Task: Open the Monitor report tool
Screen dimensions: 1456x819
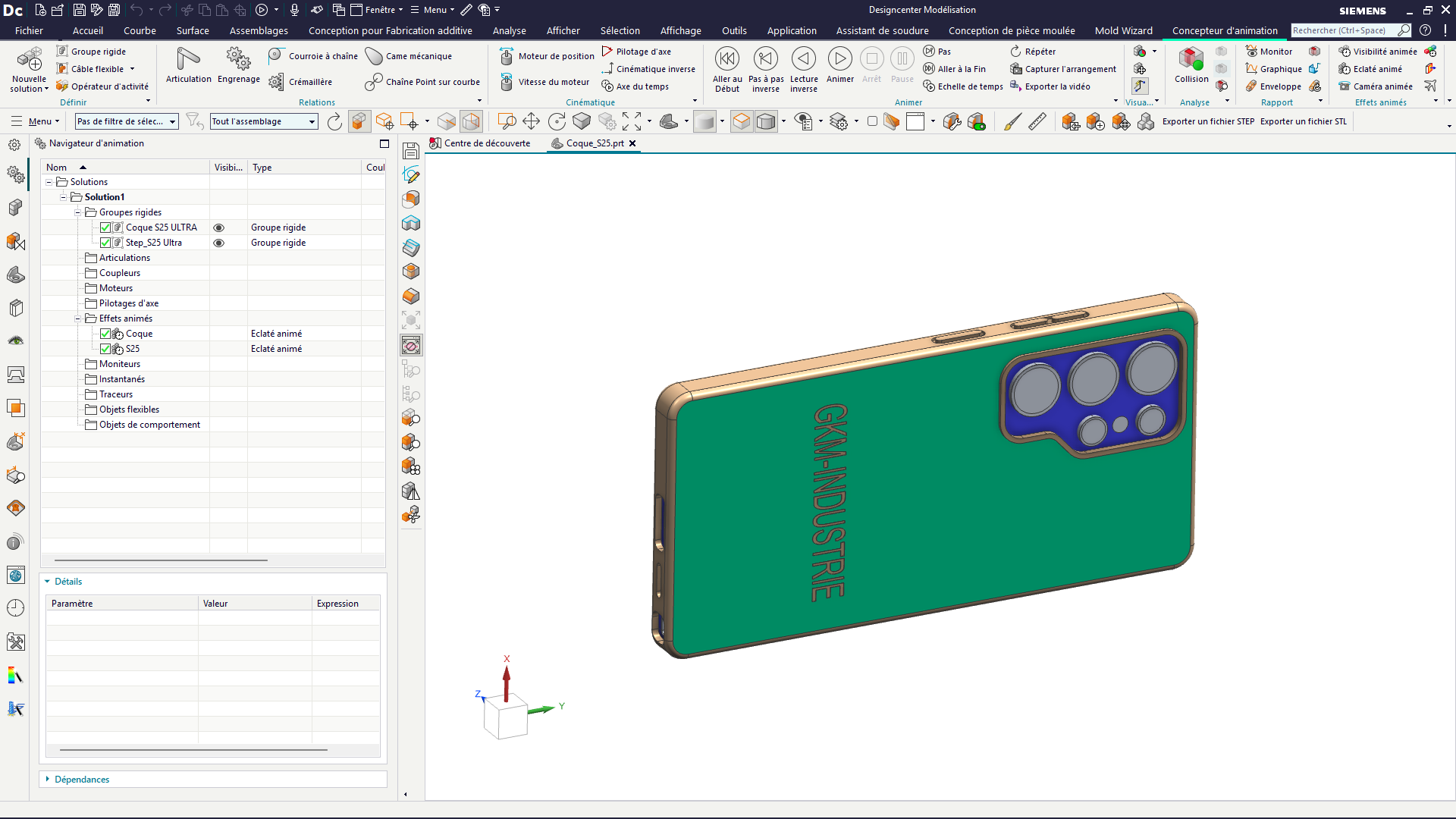Action: coord(1269,52)
